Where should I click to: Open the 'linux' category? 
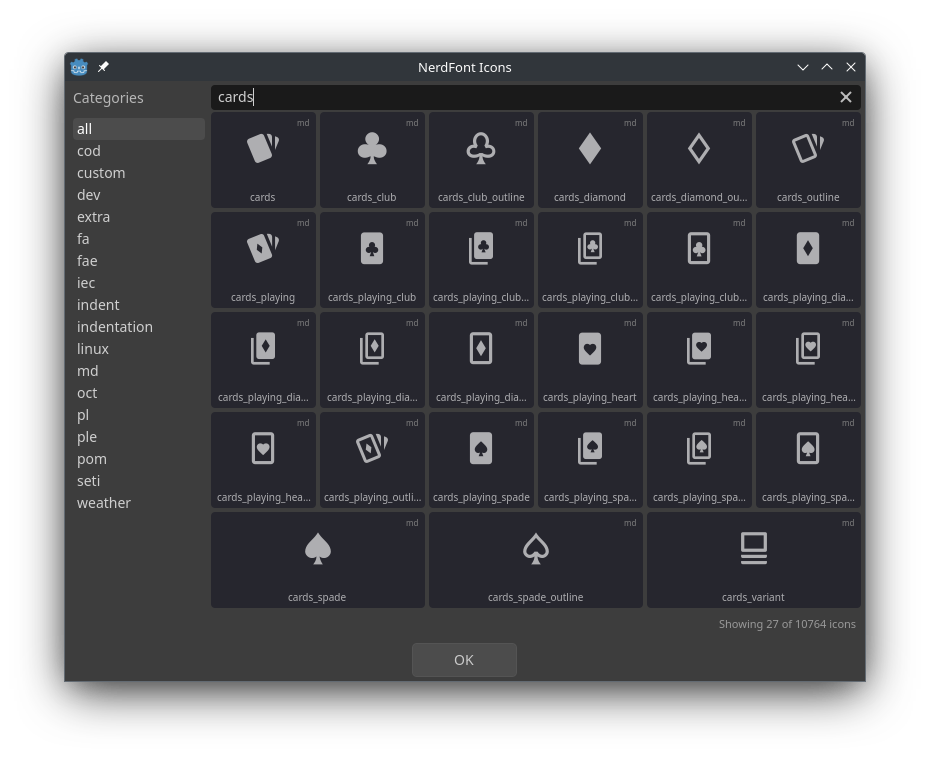pyautogui.click(x=139, y=349)
